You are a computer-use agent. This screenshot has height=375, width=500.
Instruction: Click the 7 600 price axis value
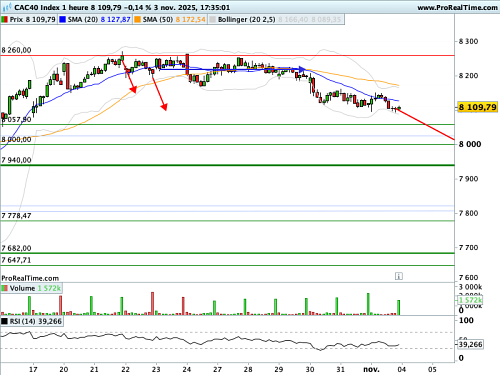tap(468, 278)
